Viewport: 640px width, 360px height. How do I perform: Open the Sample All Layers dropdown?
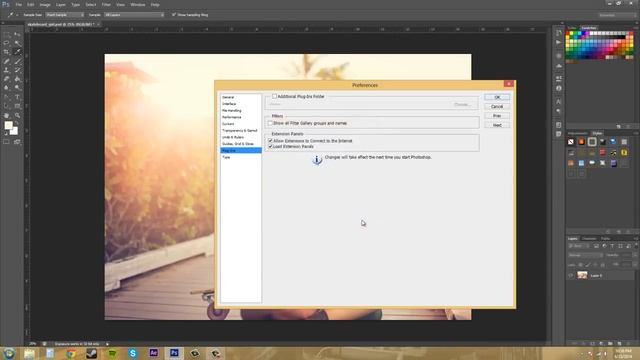tap(134, 15)
